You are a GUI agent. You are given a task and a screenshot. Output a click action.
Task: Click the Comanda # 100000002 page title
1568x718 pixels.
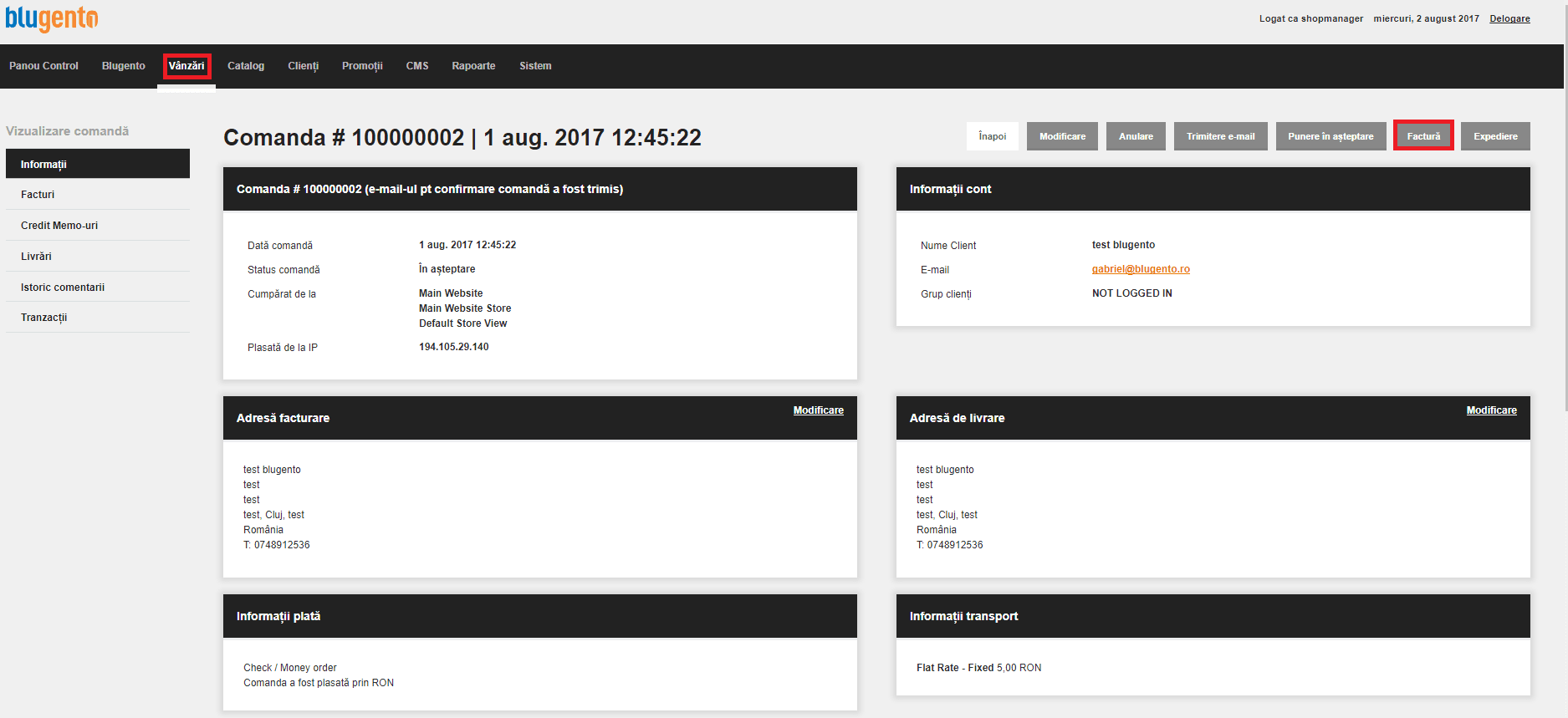pyautogui.click(x=462, y=138)
